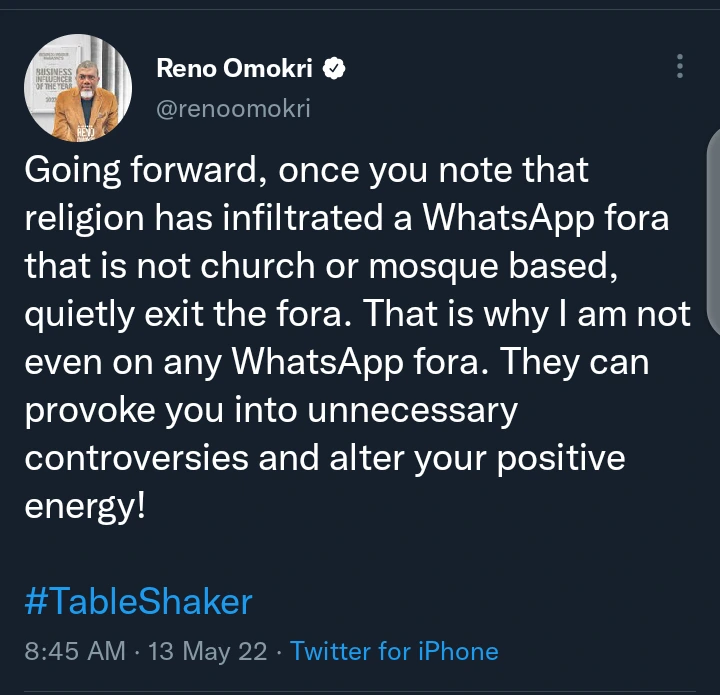Click the line "even on any WhatsApp fora. They can"
This screenshot has width=720, height=695.
point(336,363)
